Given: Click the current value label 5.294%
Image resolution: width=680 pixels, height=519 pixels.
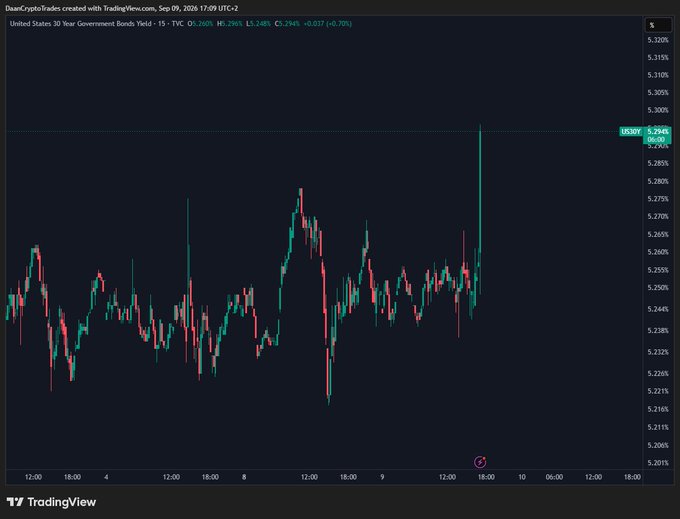Looking at the screenshot, I should (658, 132).
